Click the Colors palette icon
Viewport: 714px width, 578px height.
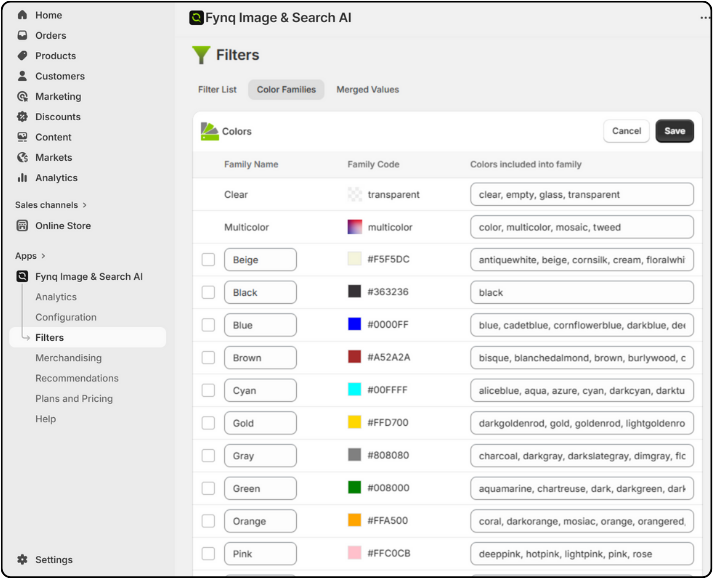(209, 131)
